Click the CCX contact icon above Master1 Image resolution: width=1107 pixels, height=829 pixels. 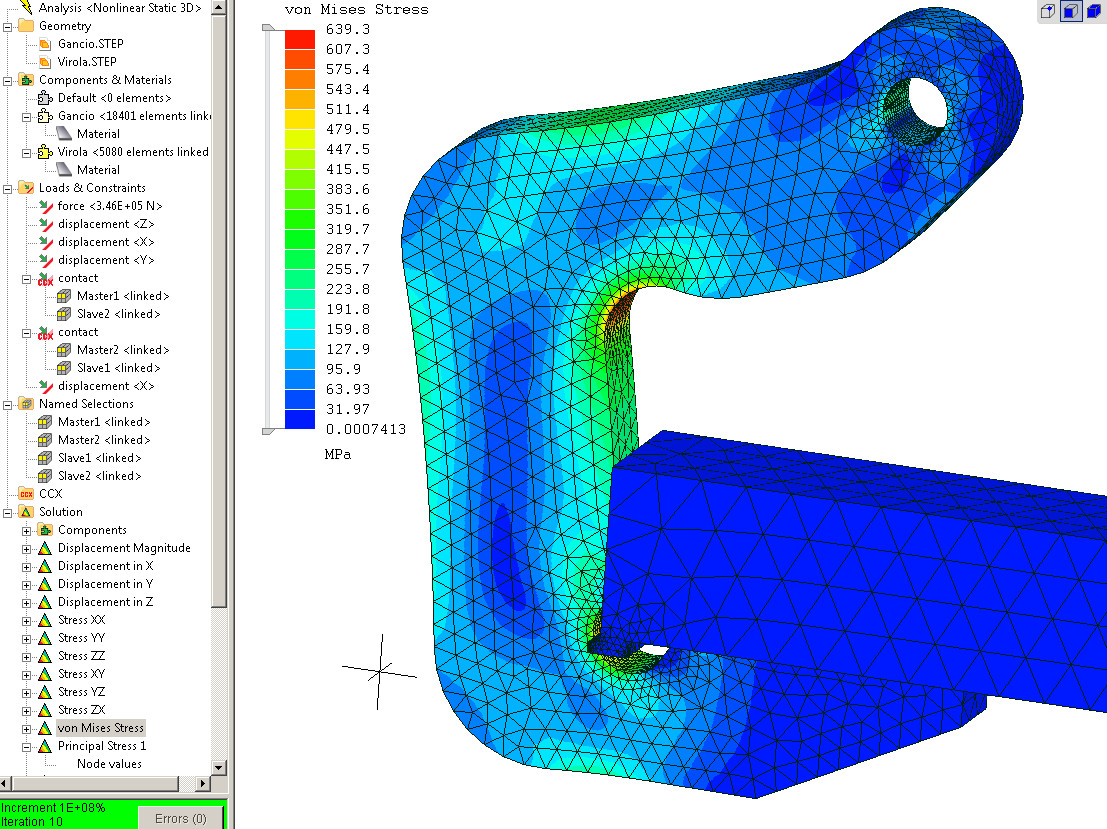45,278
